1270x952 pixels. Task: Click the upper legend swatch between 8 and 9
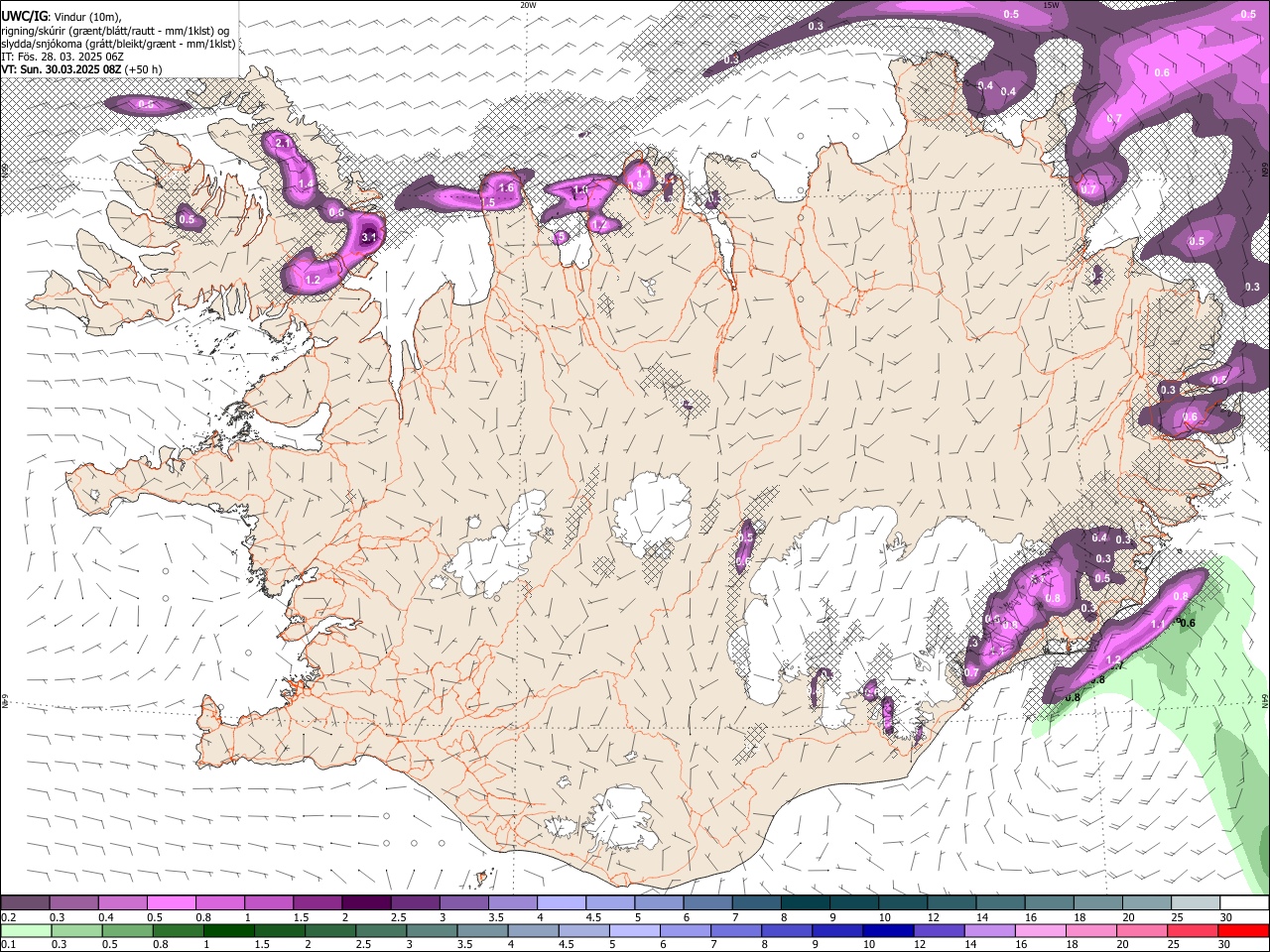click(804, 902)
